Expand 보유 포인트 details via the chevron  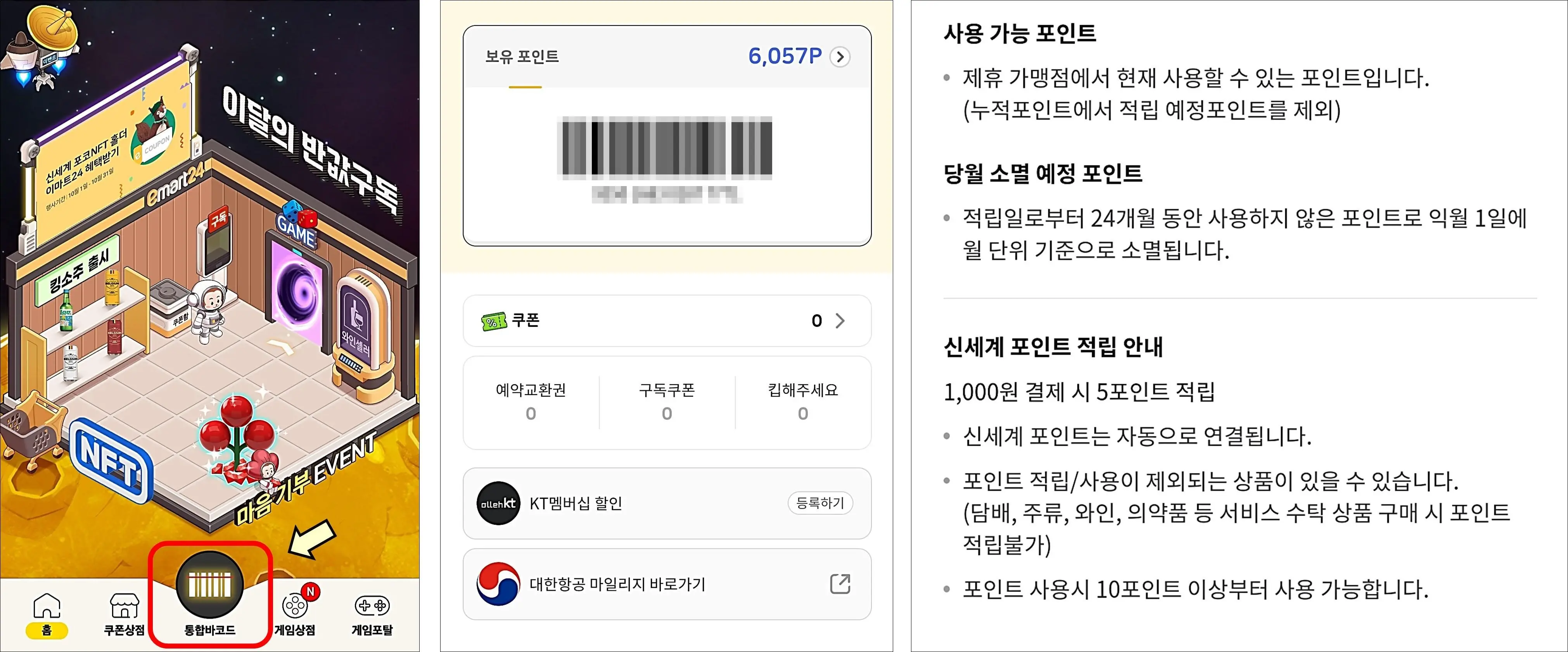[x=841, y=57]
